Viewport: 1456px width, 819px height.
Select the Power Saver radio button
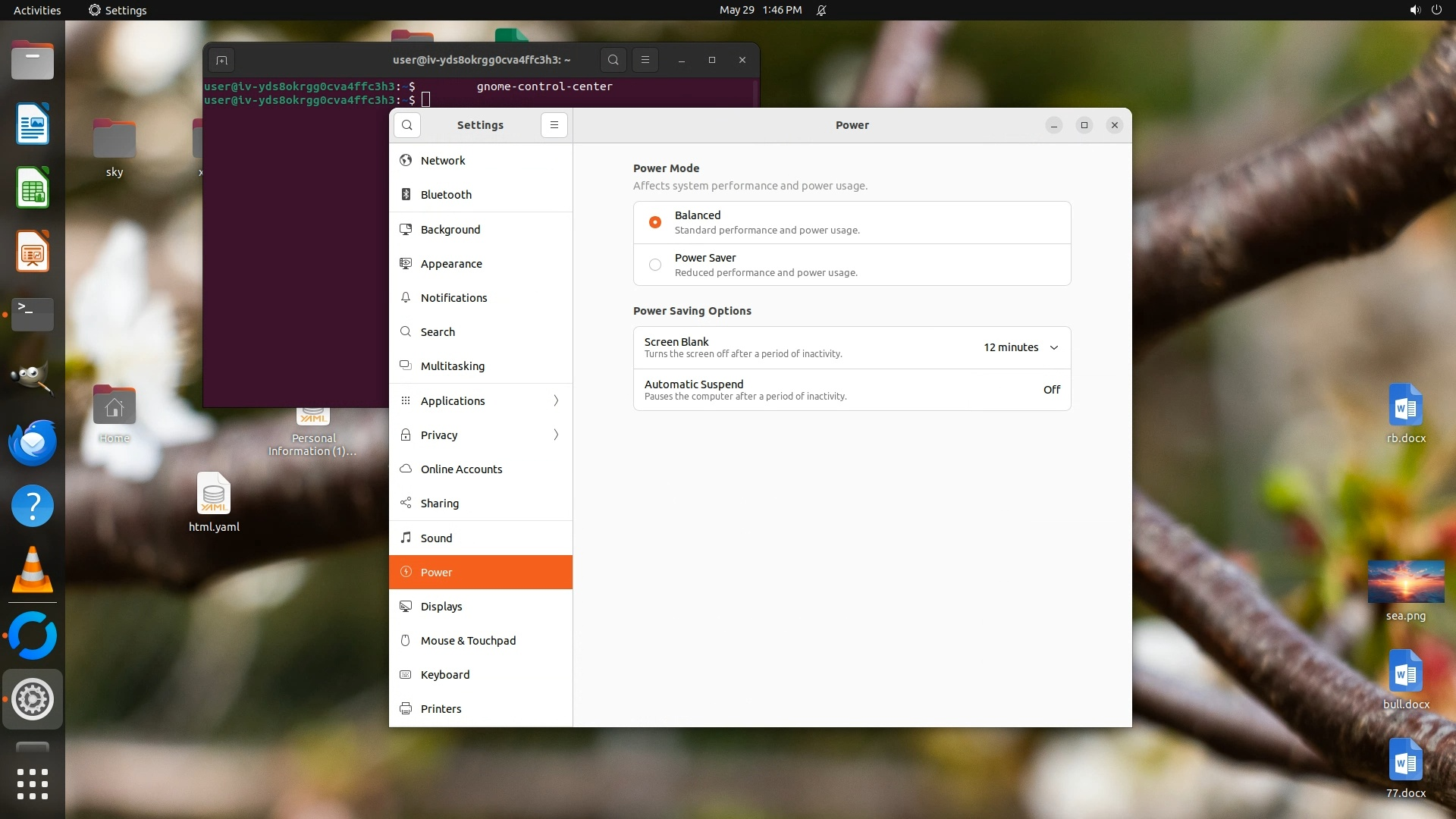pyautogui.click(x=655, y=265)
